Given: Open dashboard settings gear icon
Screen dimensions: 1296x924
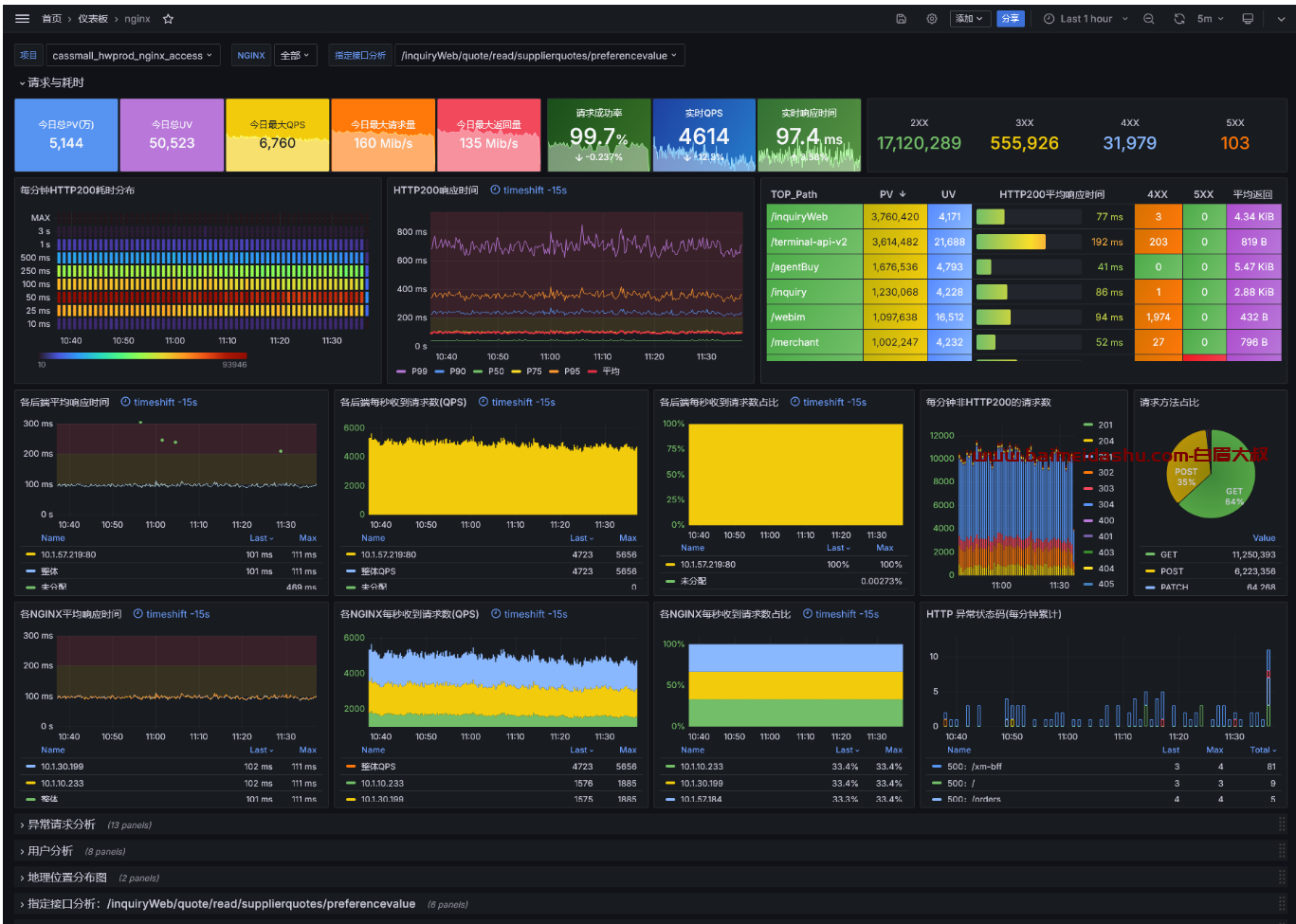Looking at the screenshot, I should (x=932, y=19).
